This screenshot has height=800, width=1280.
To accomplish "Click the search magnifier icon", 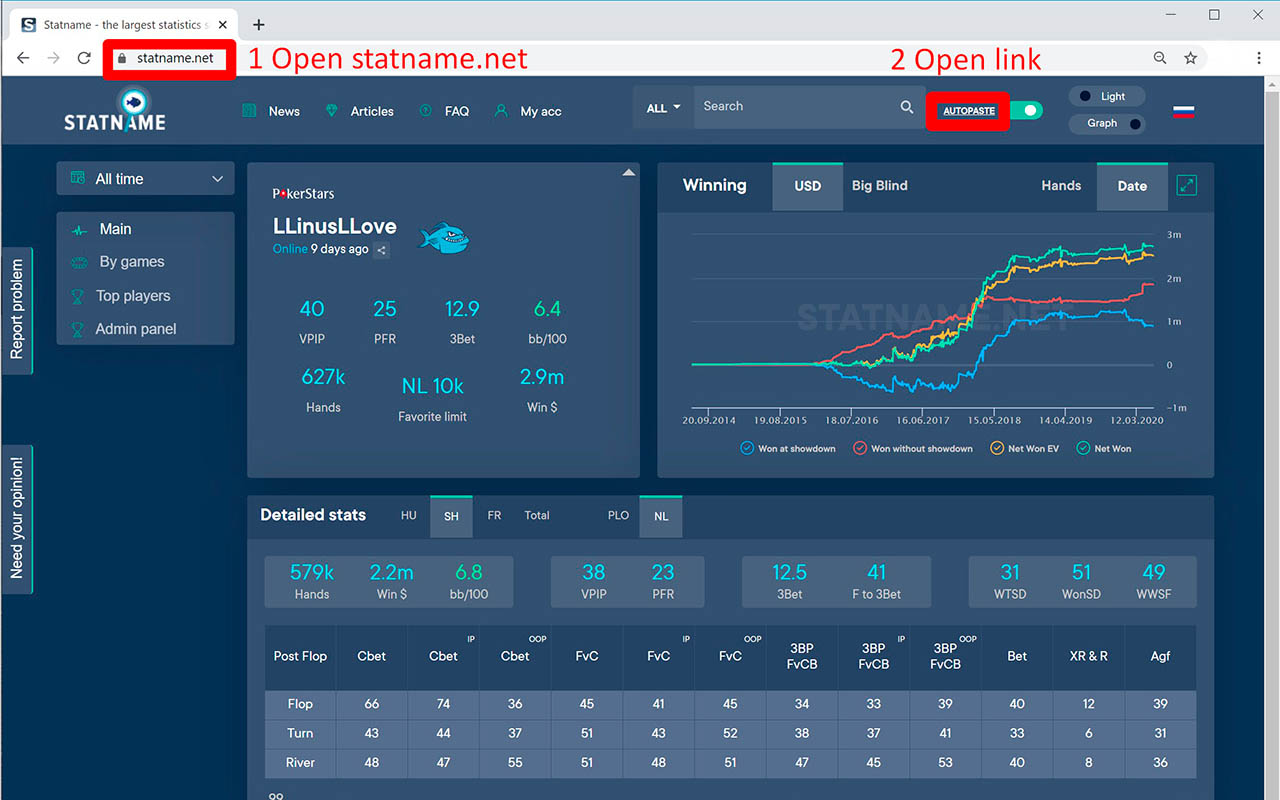I will pyautogui.click(x=906, y=107).
